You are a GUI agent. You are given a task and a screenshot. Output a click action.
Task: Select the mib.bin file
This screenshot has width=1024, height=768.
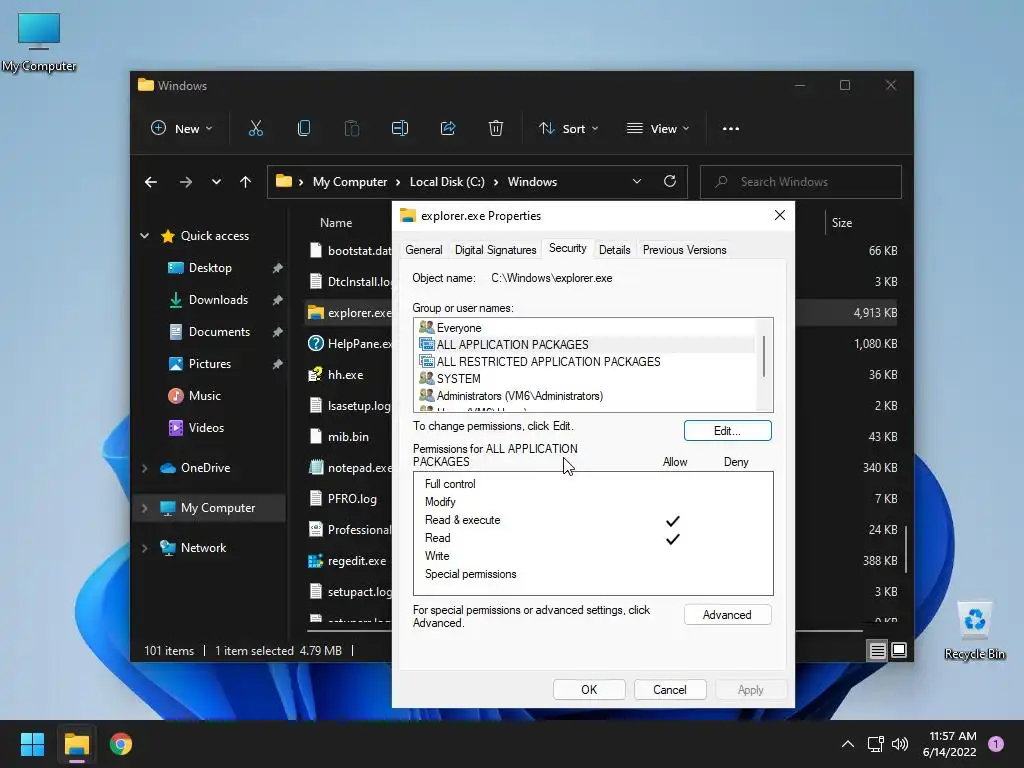[x=348, y=437]
